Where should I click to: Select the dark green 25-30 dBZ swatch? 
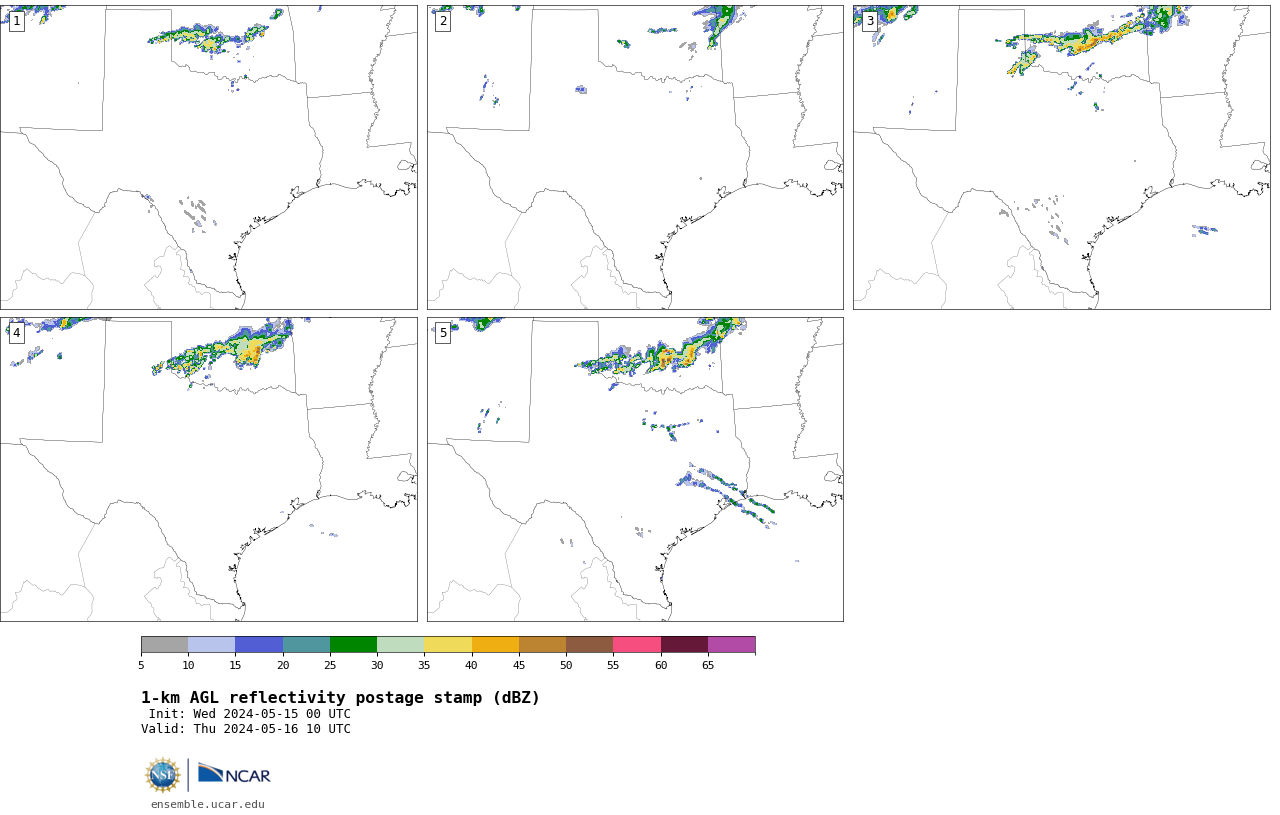tap(353, 644)
